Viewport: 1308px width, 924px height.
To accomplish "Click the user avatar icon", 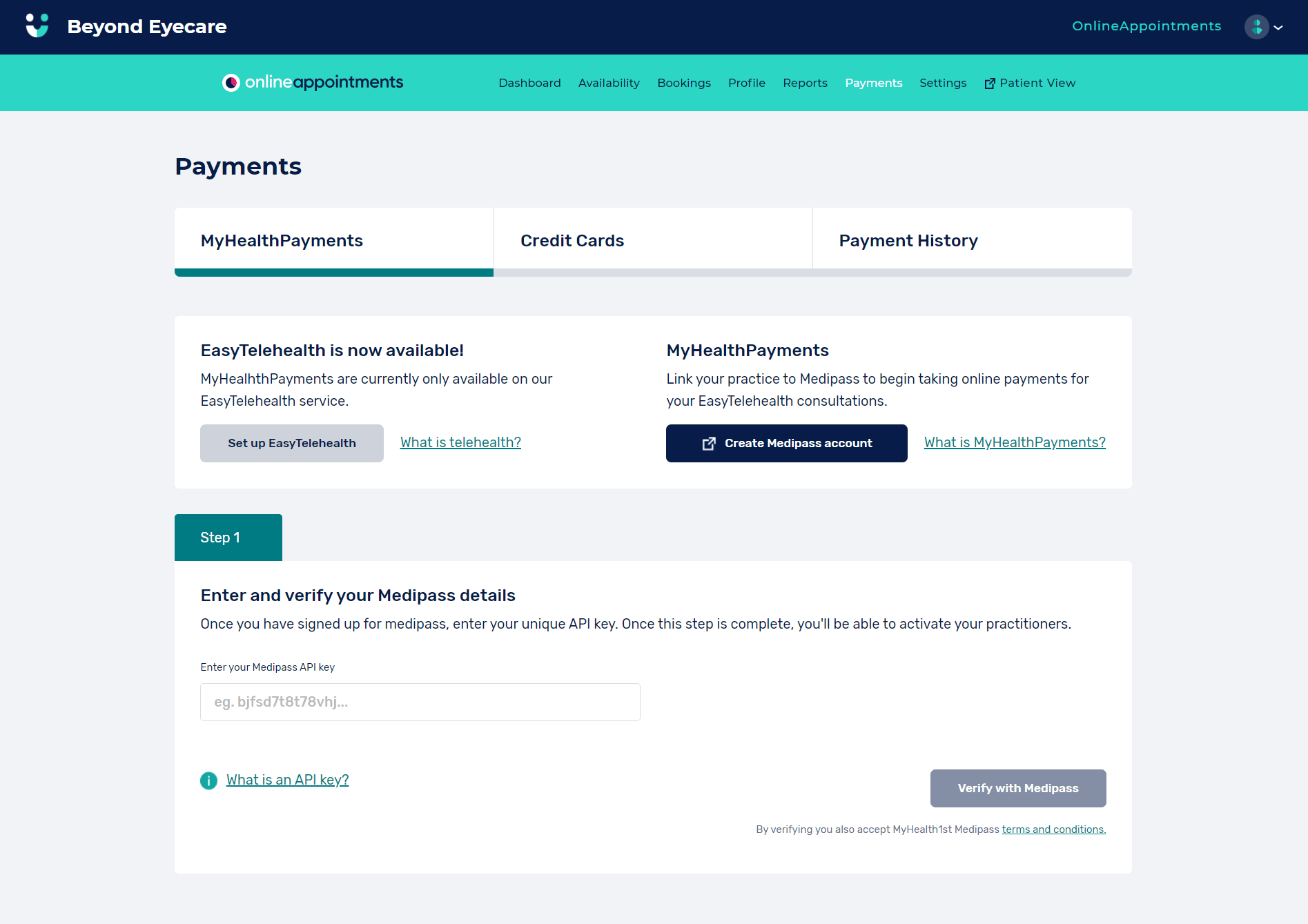I will pyautogui.click(x=1256, y=27).
